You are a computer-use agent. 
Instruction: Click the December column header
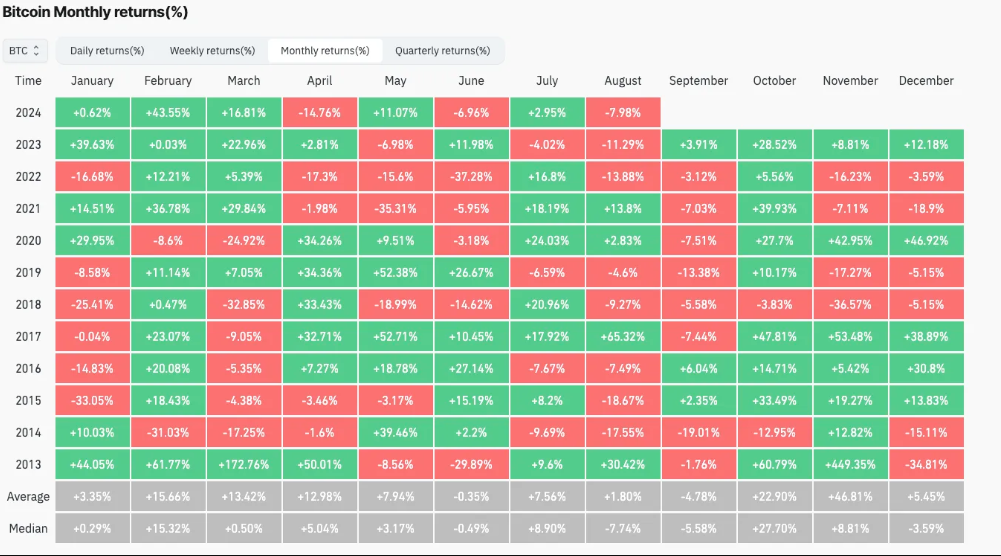tap(926, 81)
